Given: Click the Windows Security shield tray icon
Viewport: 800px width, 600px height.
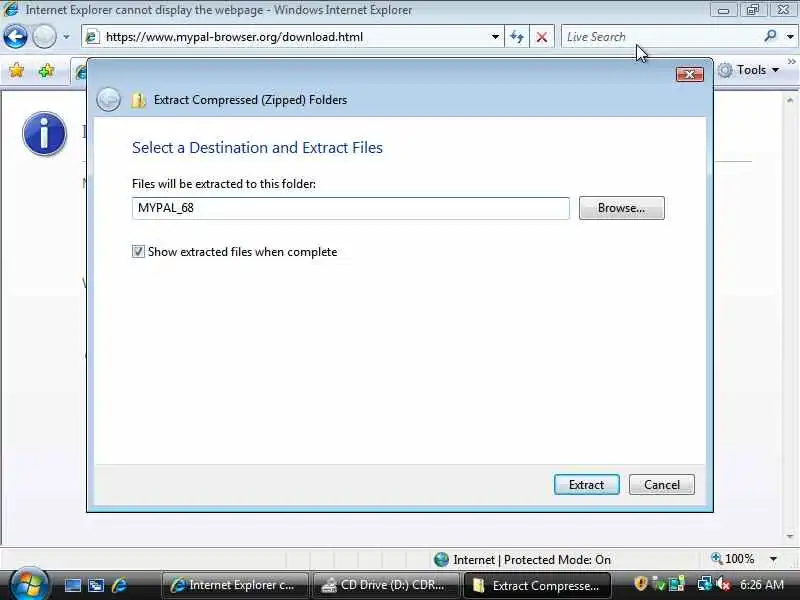Looking at the screenshot, I should coord(640,583).
